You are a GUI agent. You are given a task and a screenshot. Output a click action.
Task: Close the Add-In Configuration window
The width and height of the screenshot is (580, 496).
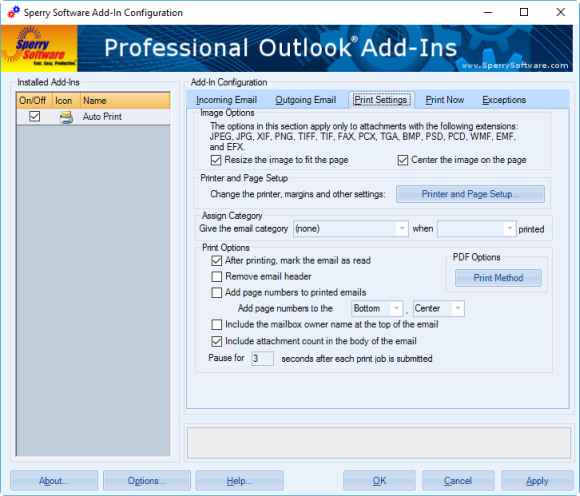point(560,12)
